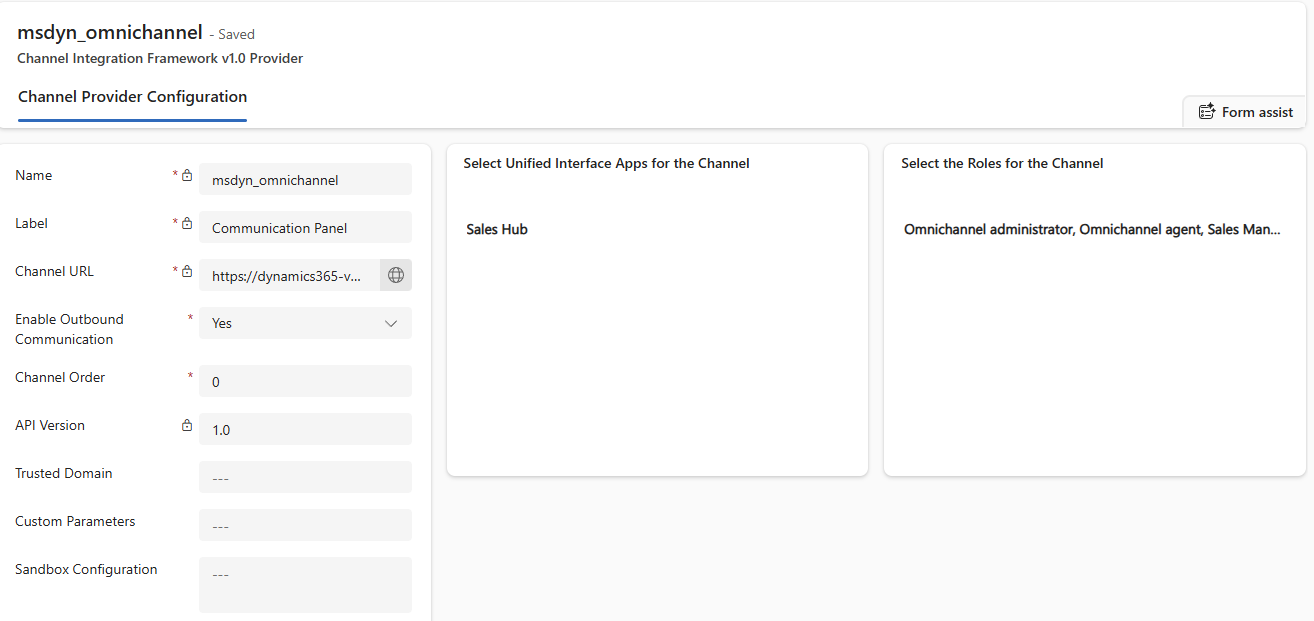Click the lock icon beside Label field
The height and width of the screenshot is (621, 1314).
tap(187, 223)
